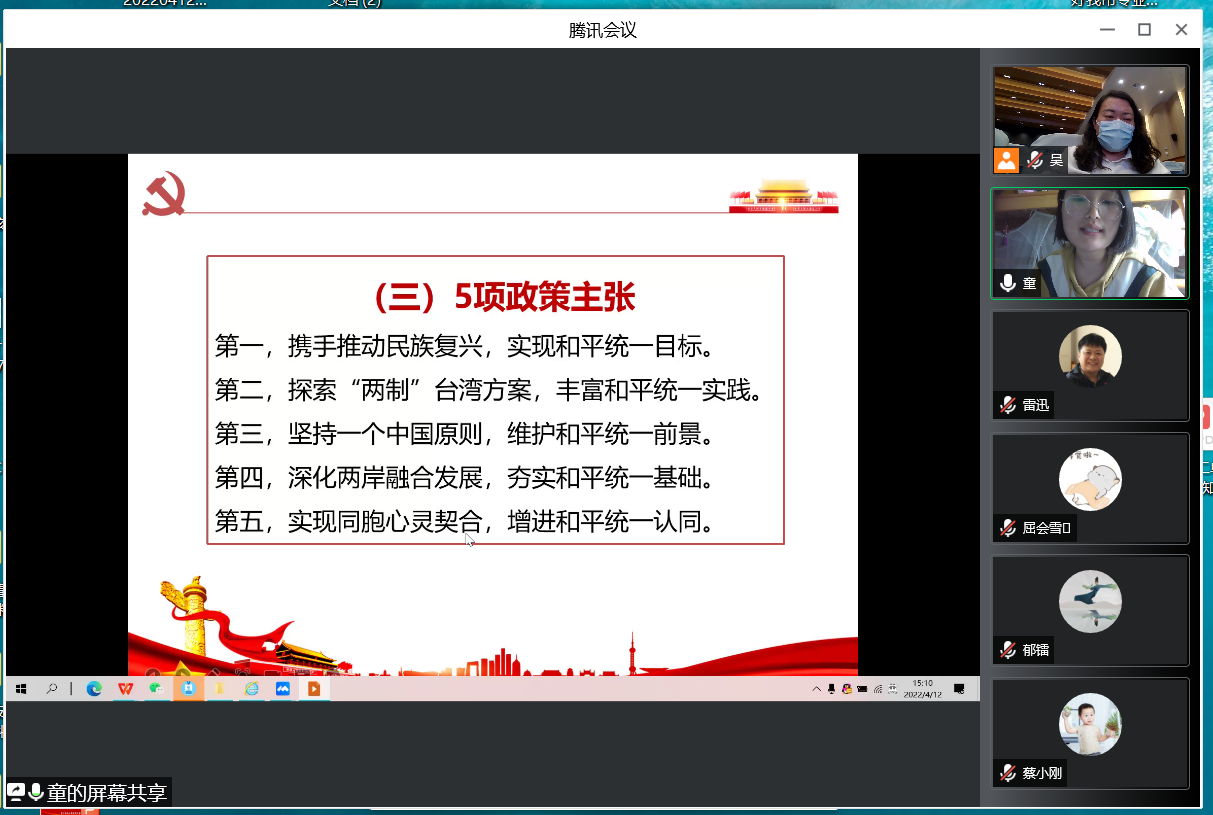Click the WPS Office icon in shared taskbar
Screen dimensions: 1213x815
(125, 688)
